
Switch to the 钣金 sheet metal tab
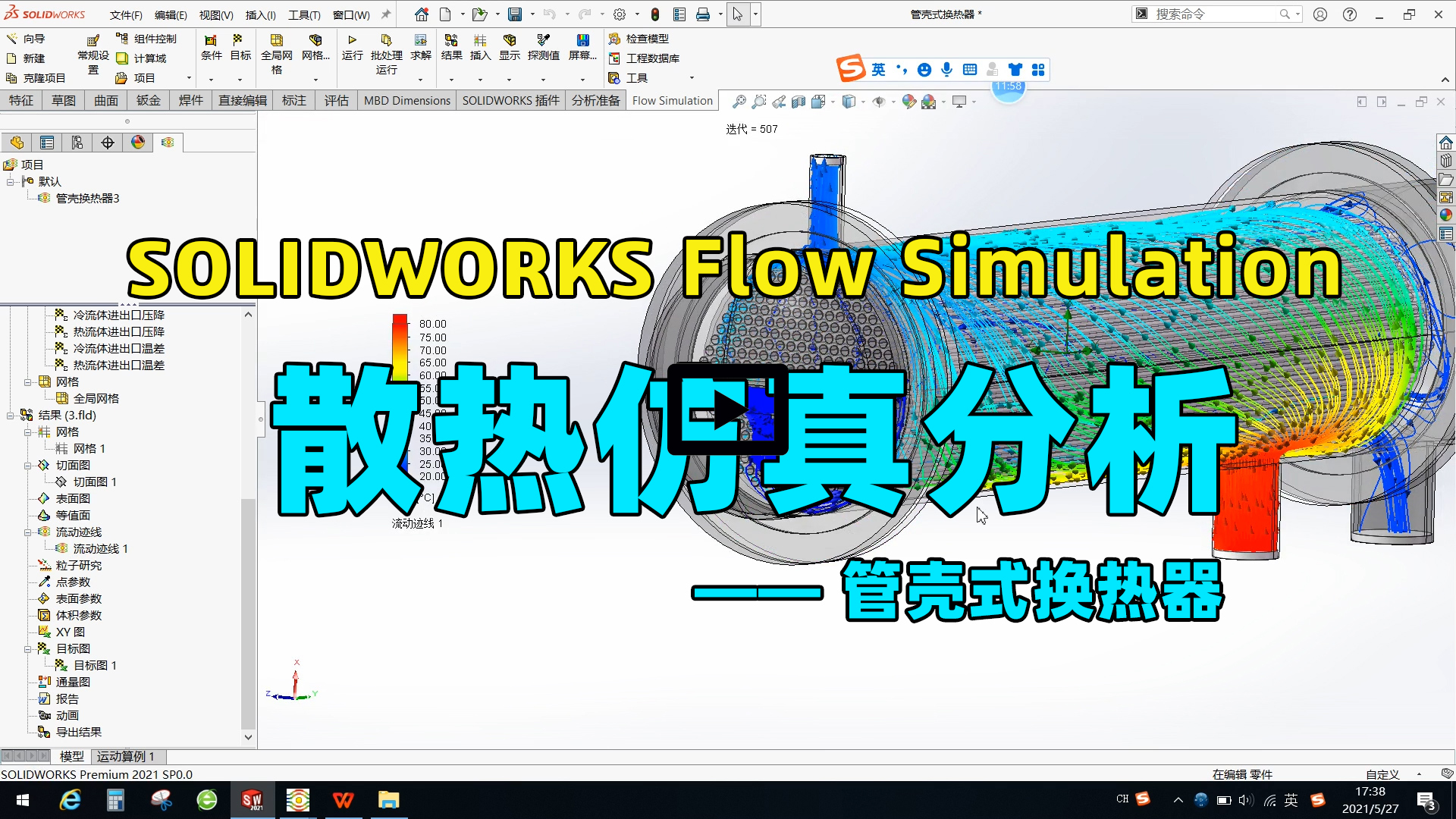pos(149,101)
